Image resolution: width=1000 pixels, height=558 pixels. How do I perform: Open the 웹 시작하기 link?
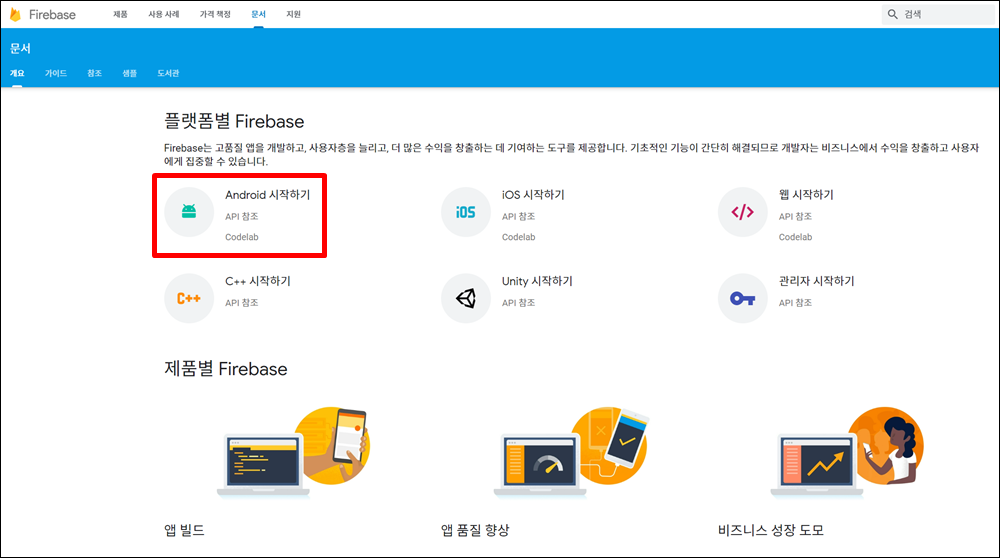tap(806, 195)
